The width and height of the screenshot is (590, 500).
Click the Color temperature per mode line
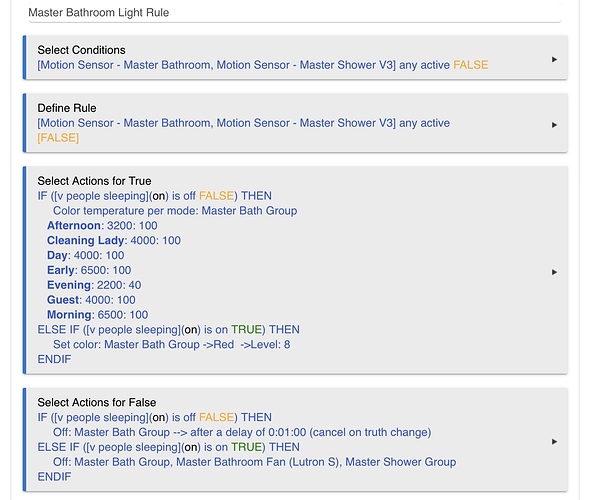point(175,211)
